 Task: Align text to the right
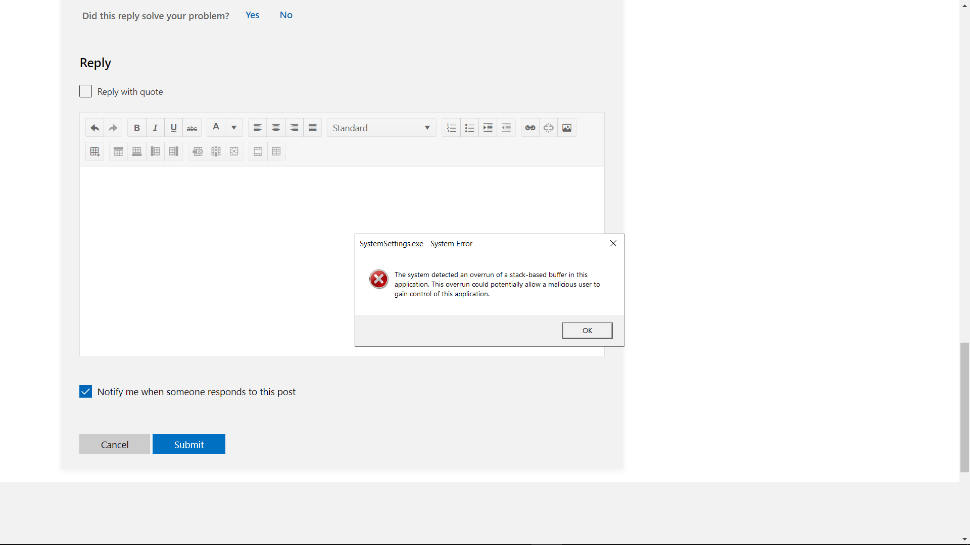coord(294,128)
